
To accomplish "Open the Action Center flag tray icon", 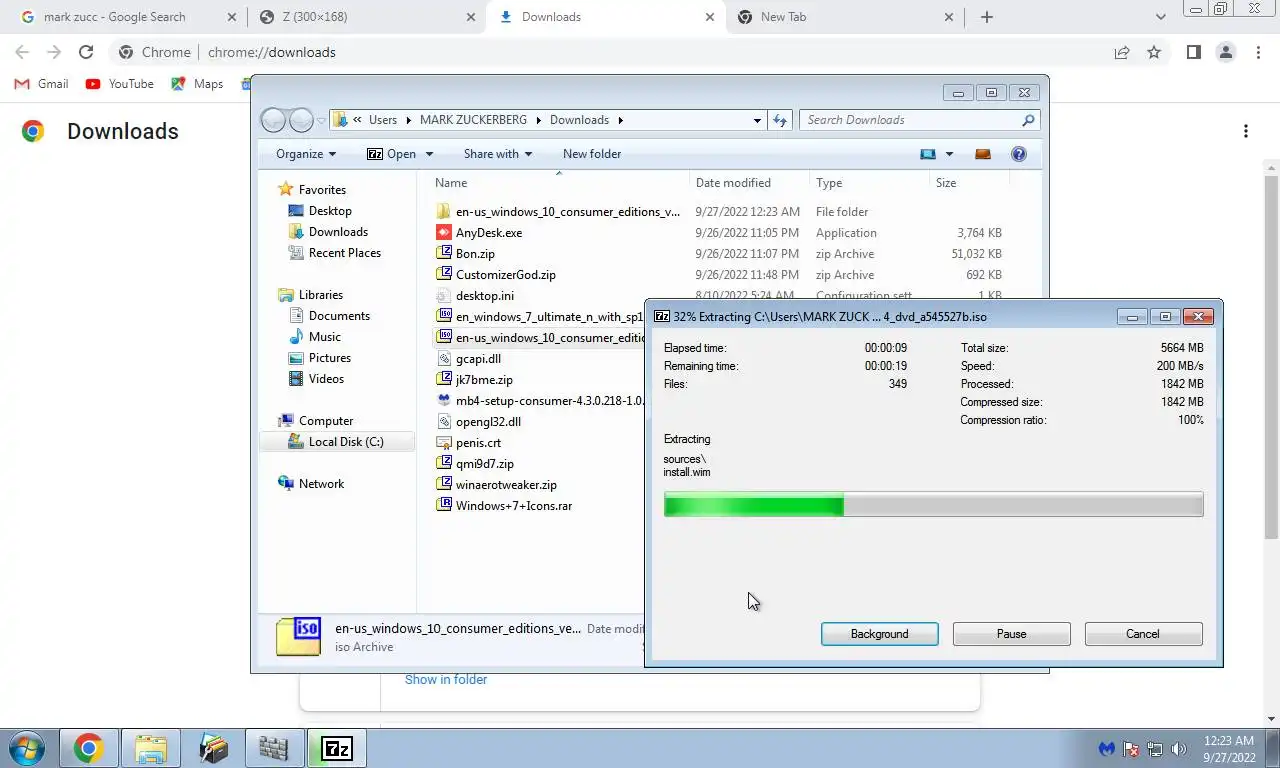I will click(x=1131, y=749).
